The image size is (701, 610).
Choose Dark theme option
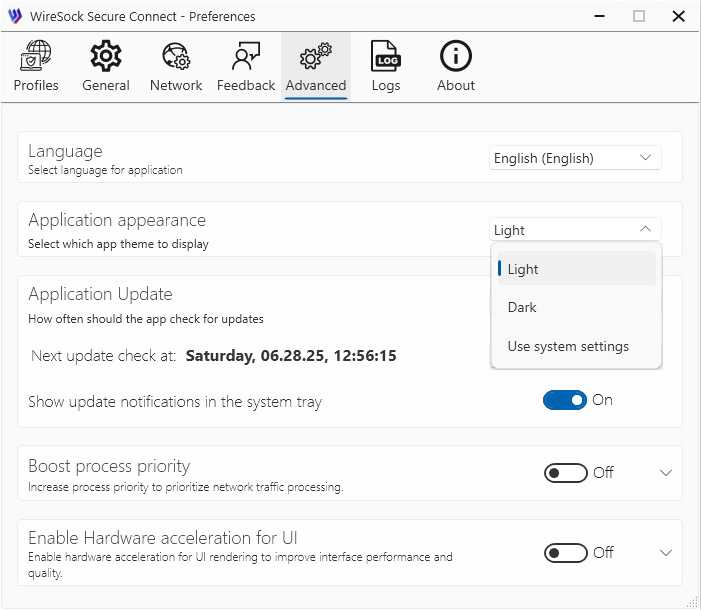pyautogui.click(x=576, y=307)
